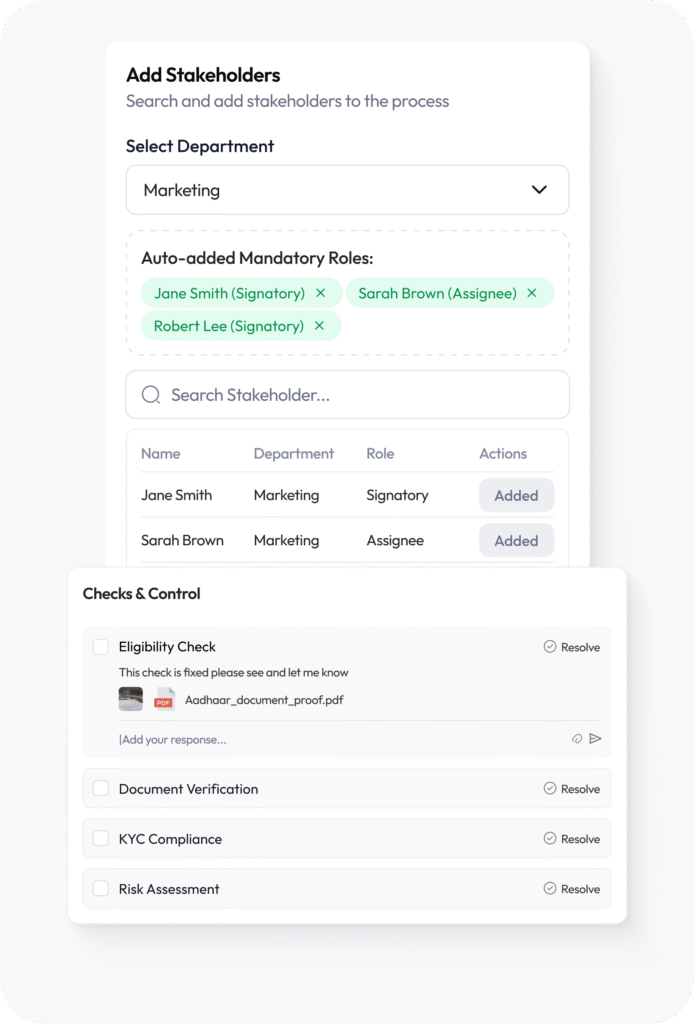Remove Jane Smith (Signatory) tag
Viewport: 694px width, 1024px height.
pos(320,293)
